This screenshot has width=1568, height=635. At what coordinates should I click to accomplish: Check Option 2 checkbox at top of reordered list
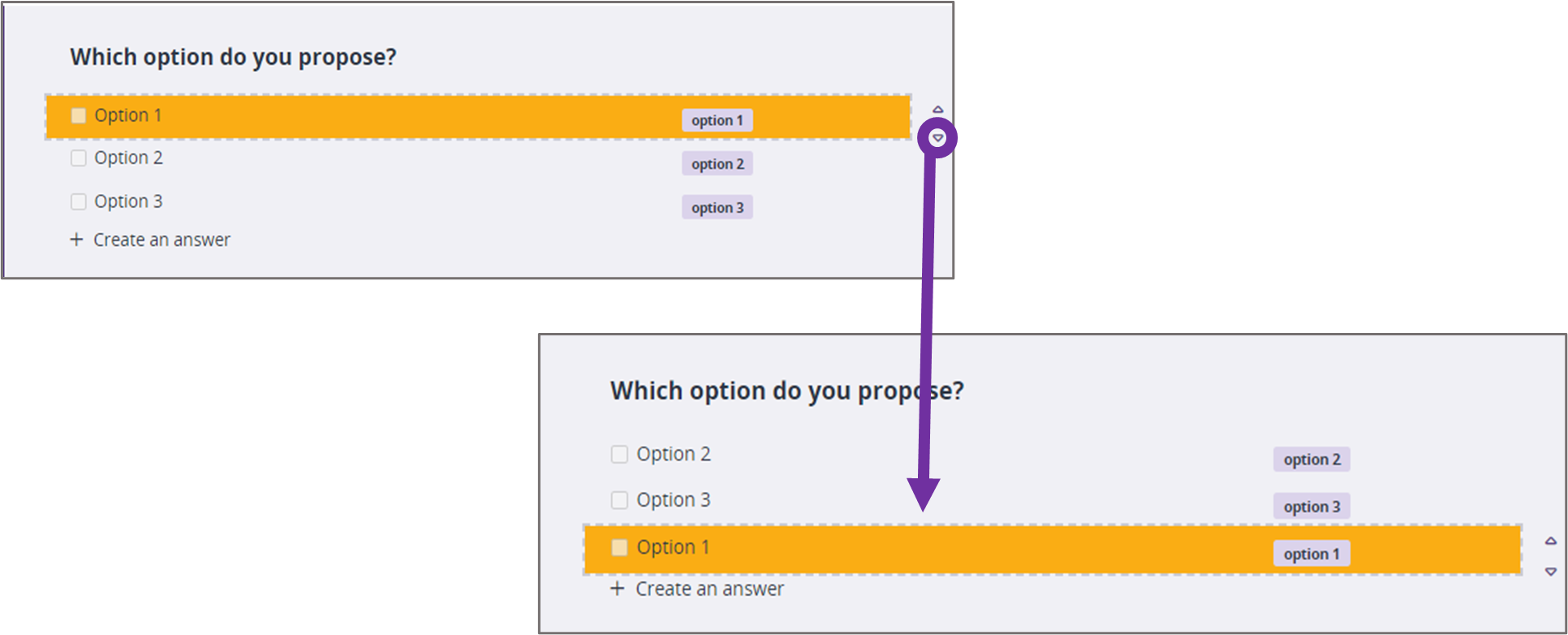pyautogui.click(x=619, y=454)
